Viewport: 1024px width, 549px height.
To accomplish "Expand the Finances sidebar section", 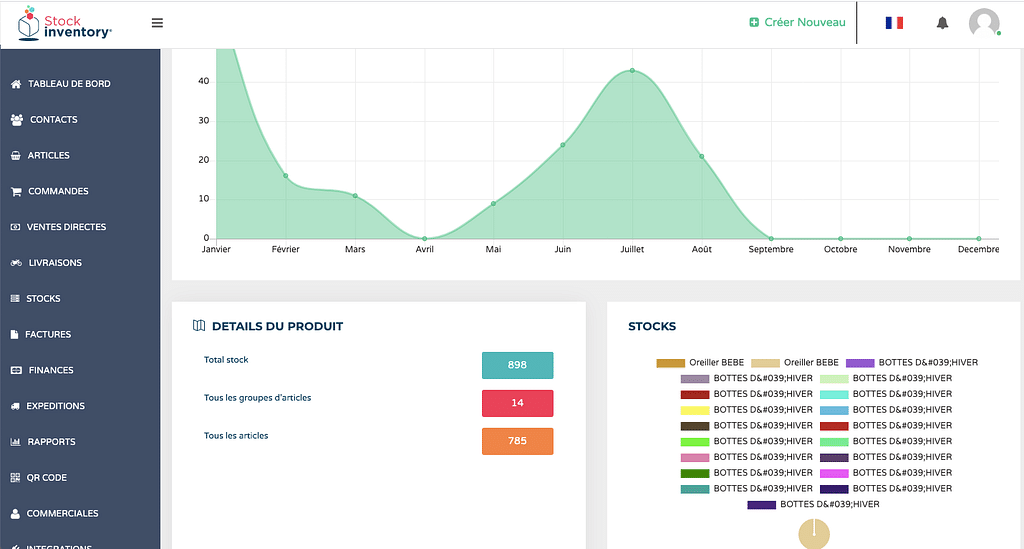I will tap(51, 370).
